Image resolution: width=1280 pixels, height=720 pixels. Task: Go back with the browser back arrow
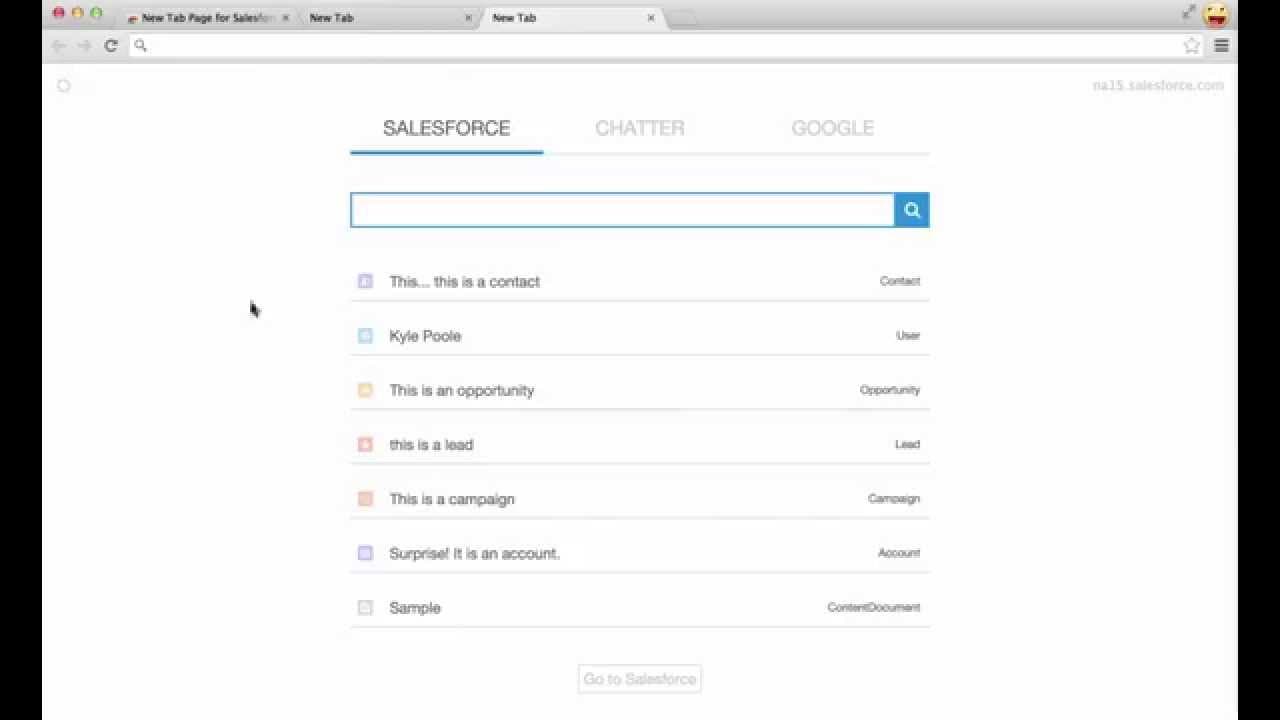coord(59,45)
